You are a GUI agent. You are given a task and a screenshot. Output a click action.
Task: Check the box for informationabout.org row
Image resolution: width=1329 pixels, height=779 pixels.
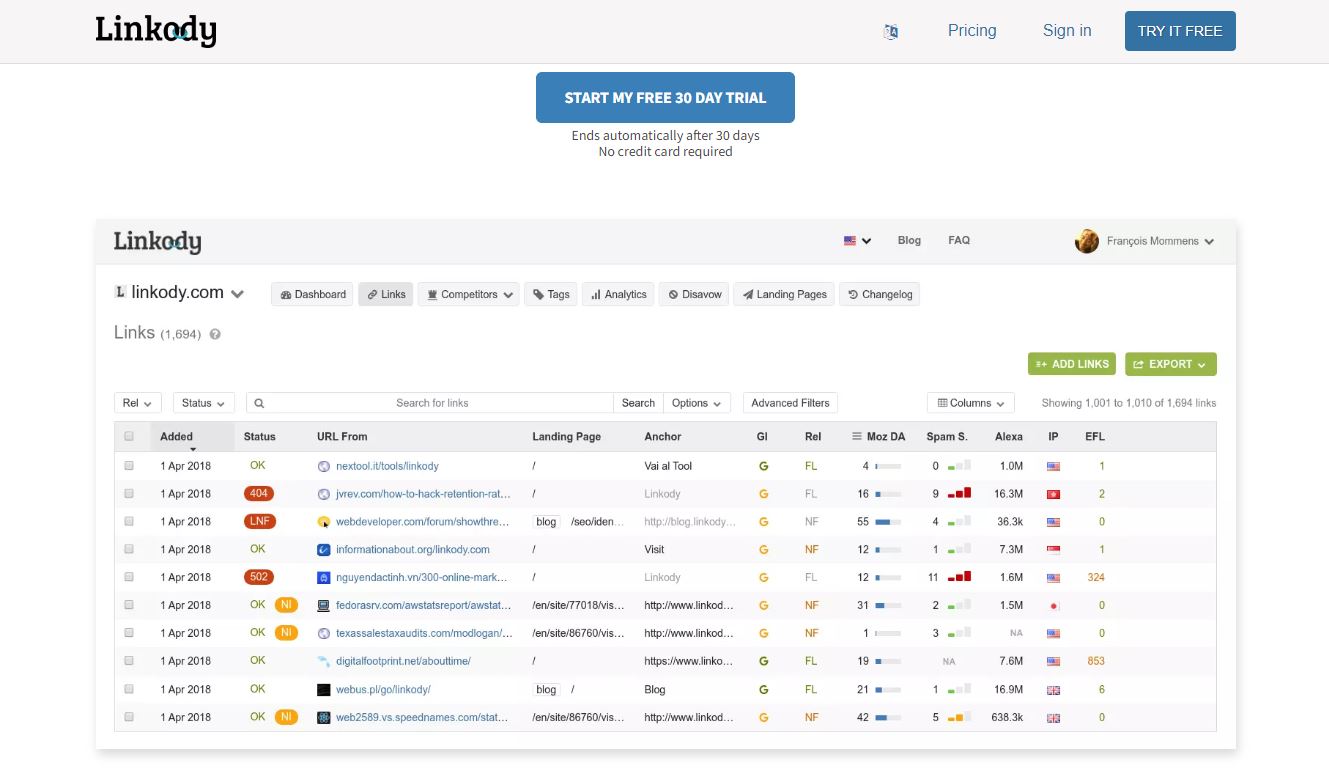(129, 550)
